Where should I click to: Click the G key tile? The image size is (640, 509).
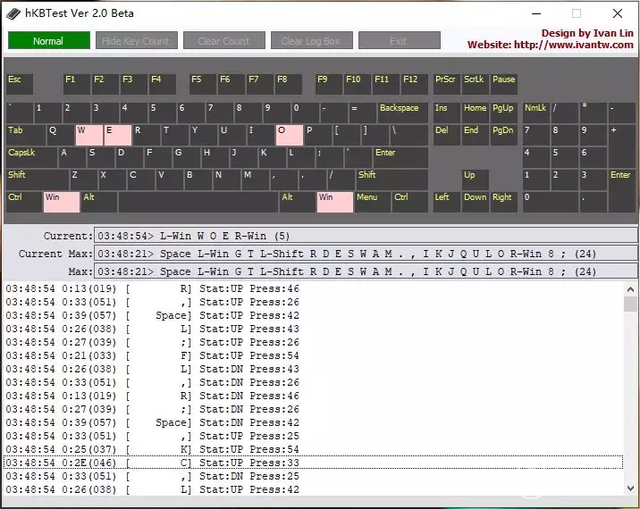pos(187,158)
